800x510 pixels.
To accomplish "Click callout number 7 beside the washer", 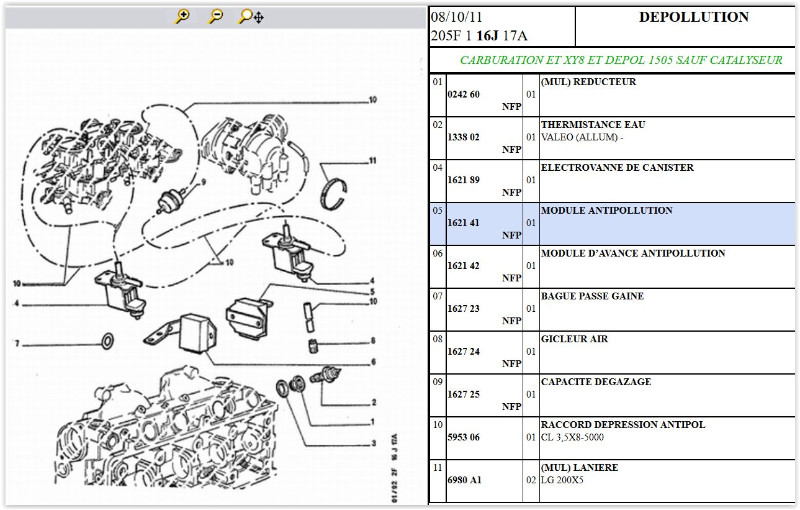I will 15,344.
